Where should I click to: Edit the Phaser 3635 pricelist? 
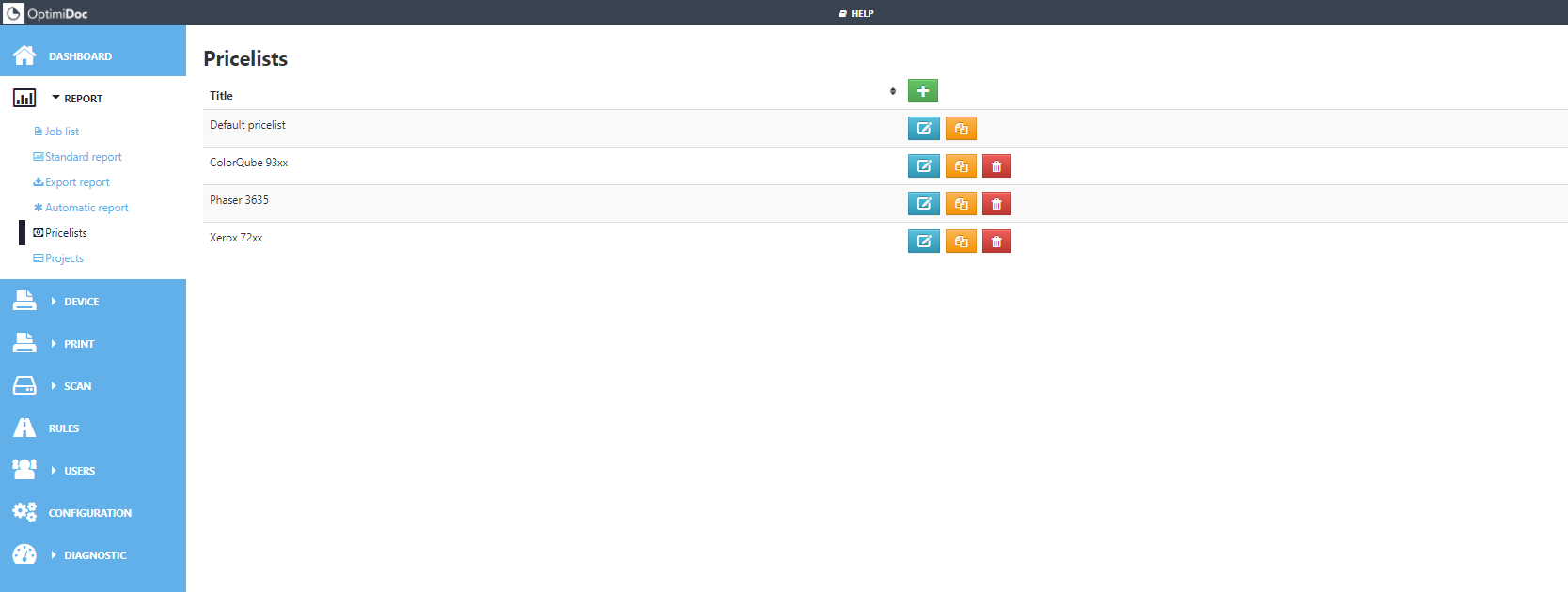point(923,204)
